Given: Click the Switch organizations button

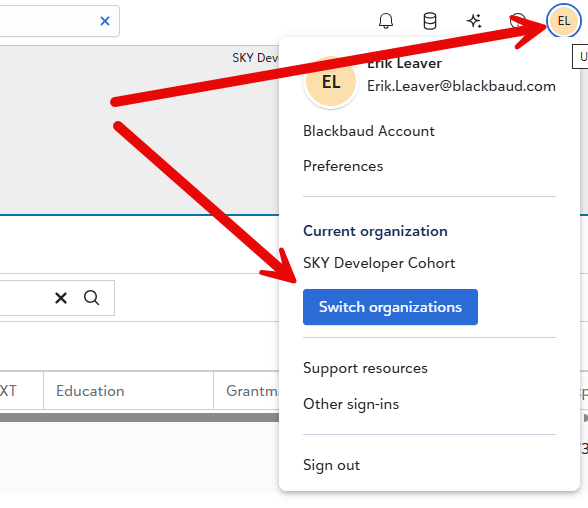Looking at the screenshot, I should tap(390, 307).
